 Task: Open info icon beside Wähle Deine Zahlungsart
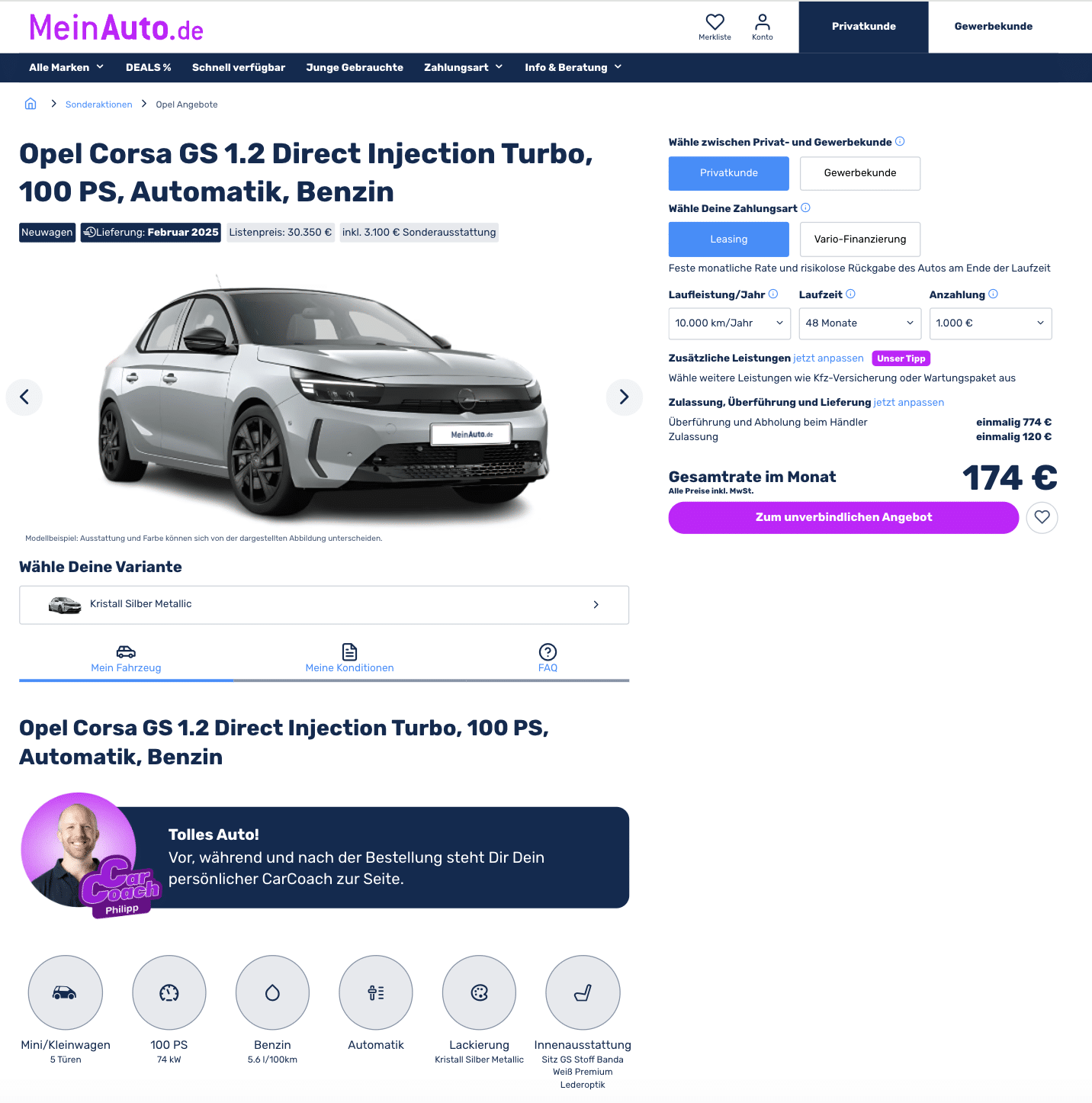coord(805,207)
